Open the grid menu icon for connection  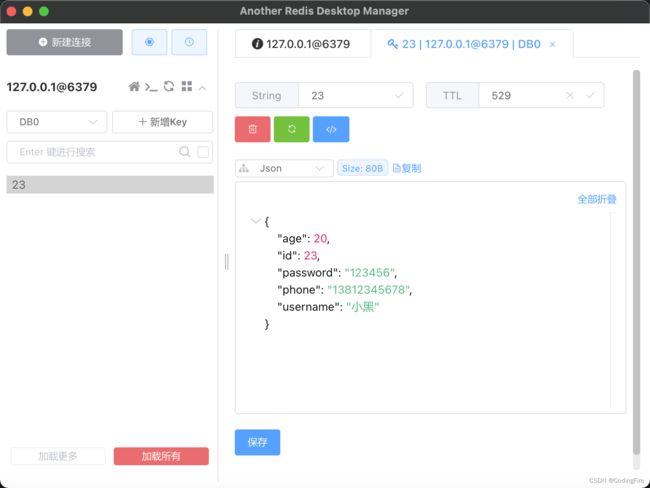(x=187, y=86)
